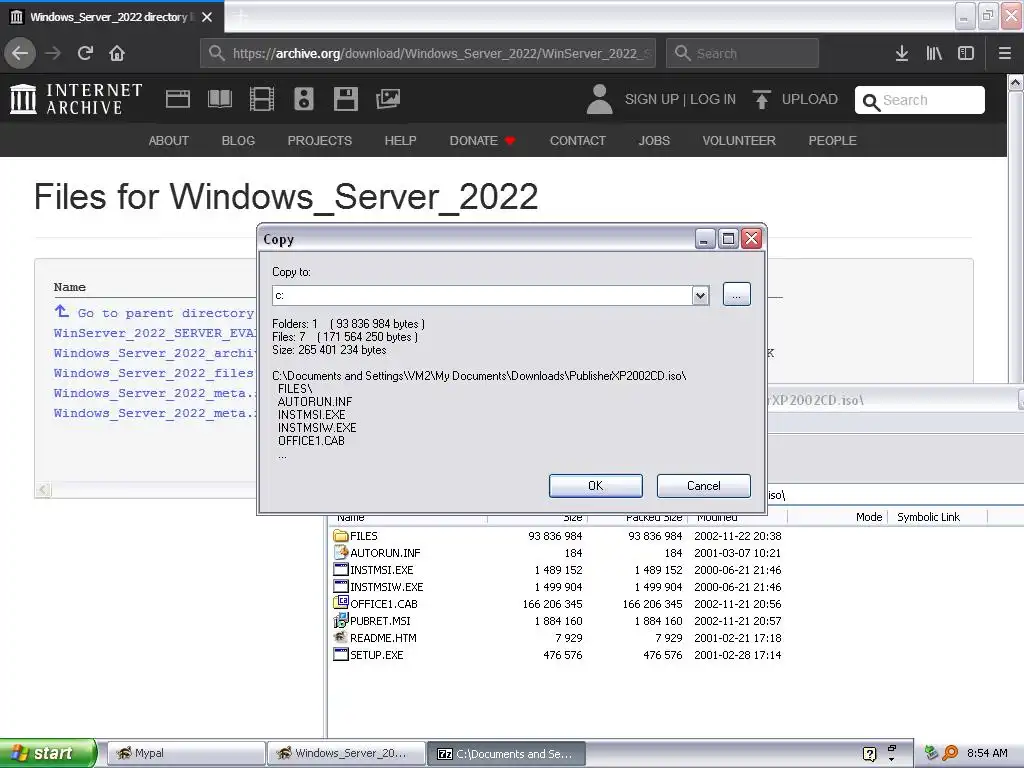Click the LOG IN link

[x=713, y=99]
